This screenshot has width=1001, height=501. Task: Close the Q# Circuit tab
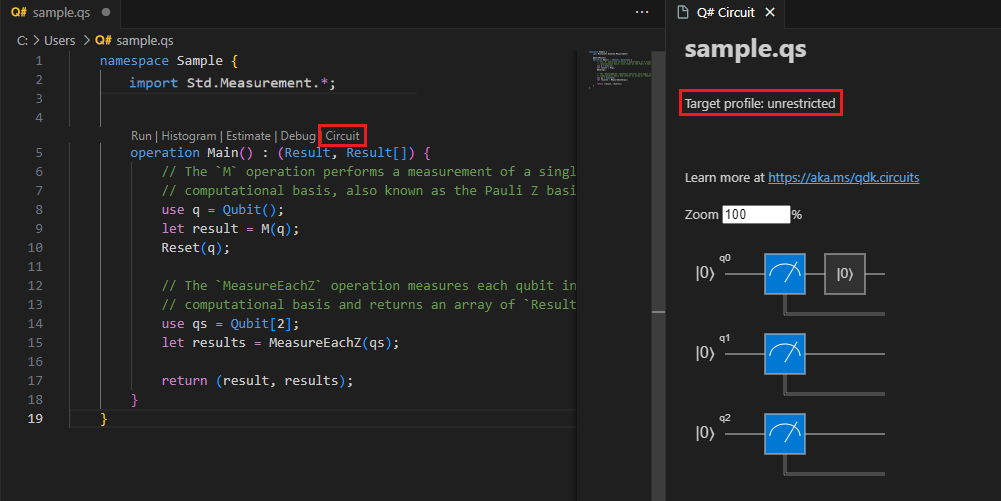tap(769, 12)
